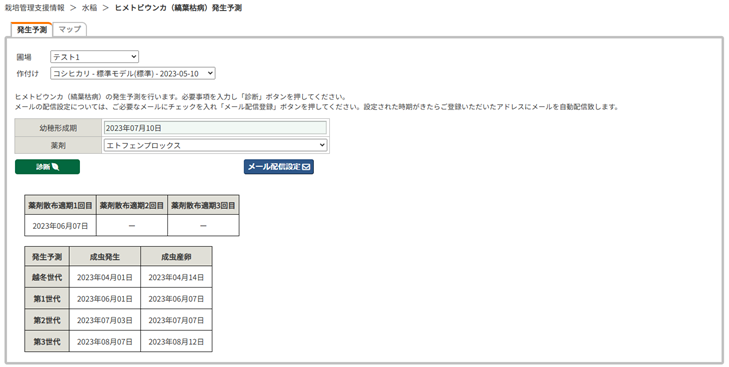Click the envelope icon on メール配信設定
The width and height of the screenshot is (729, 367).
pyautogui.click(x=306, y=167)
